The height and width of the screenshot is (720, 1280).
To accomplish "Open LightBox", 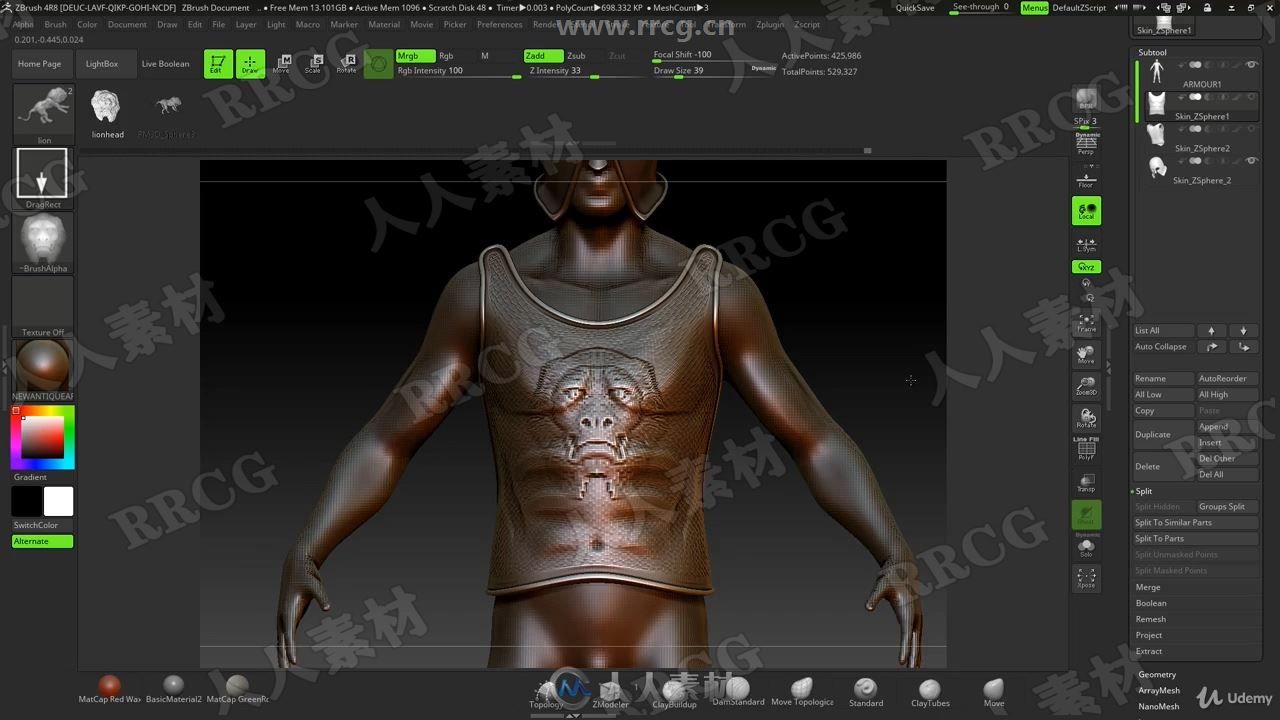I will click(102, 64).
